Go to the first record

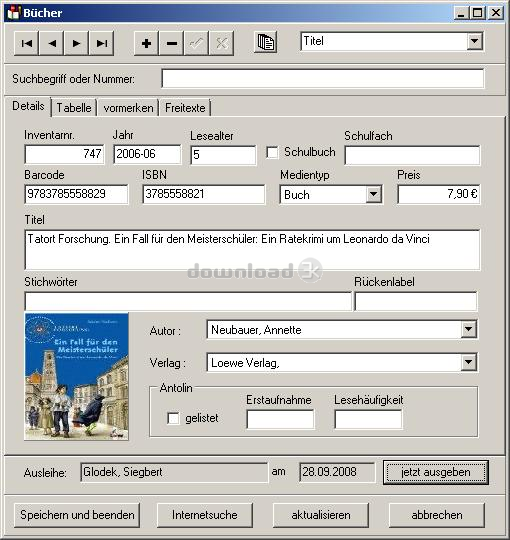point(27,43)
